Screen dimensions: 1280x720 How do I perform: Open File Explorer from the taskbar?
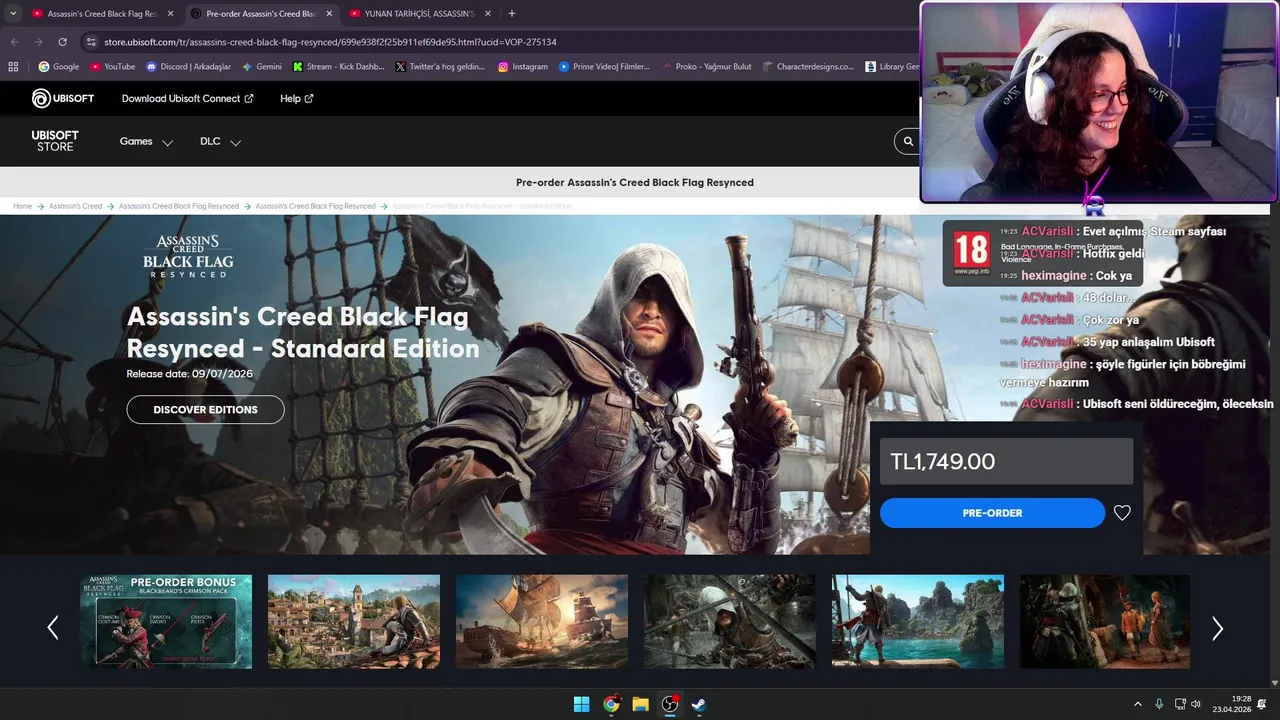(640, 704)
